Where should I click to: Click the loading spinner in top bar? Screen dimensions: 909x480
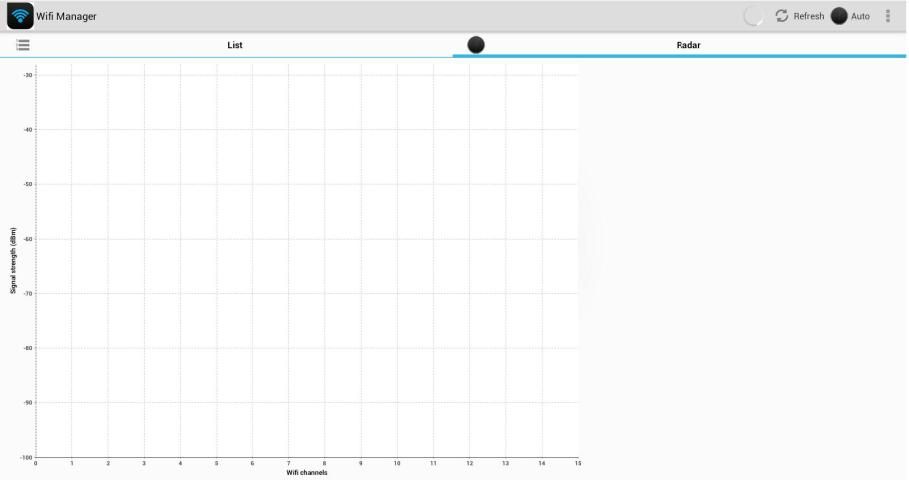point(754,16)
